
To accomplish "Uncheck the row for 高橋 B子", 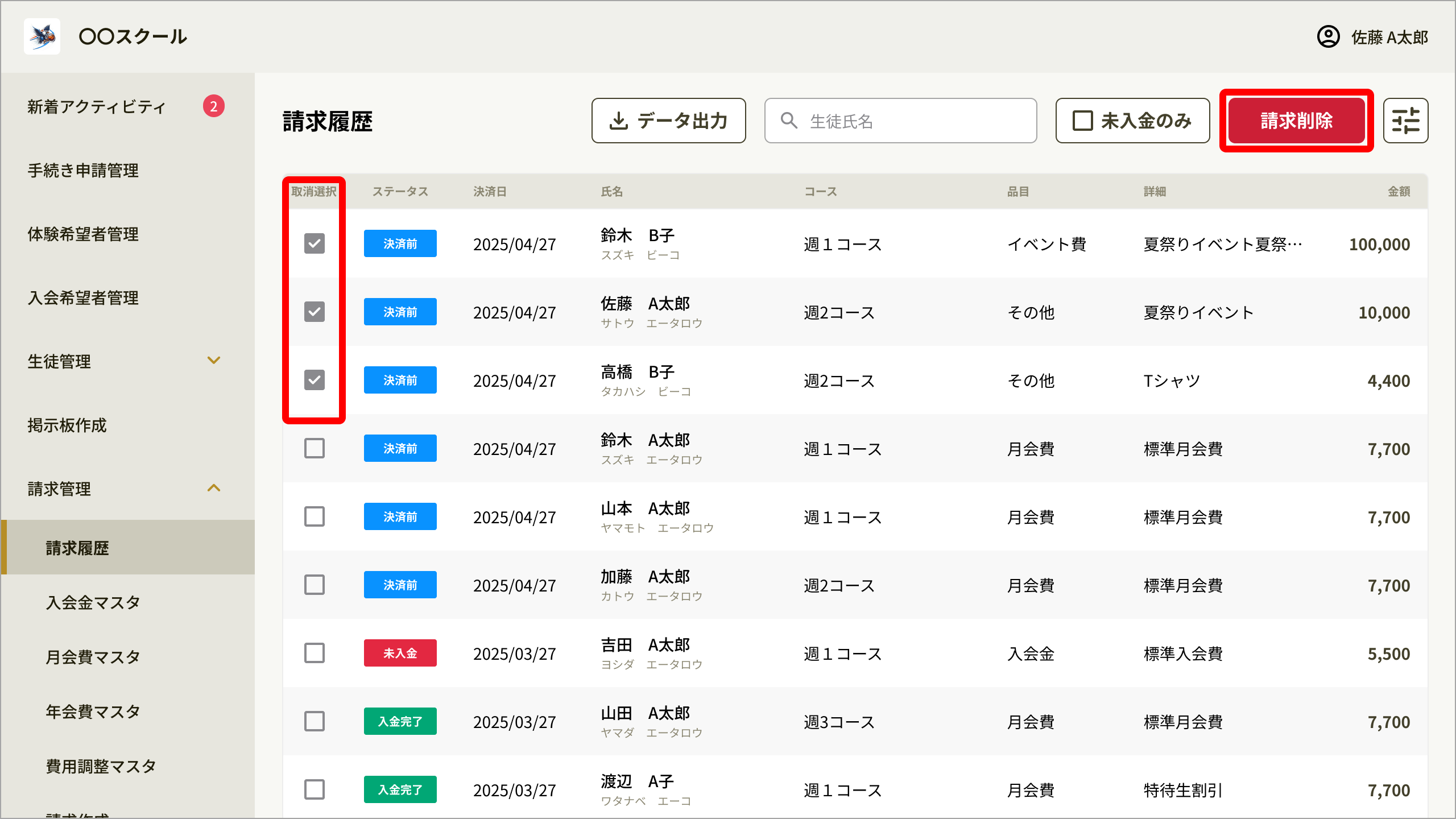I will click(315, 380).
